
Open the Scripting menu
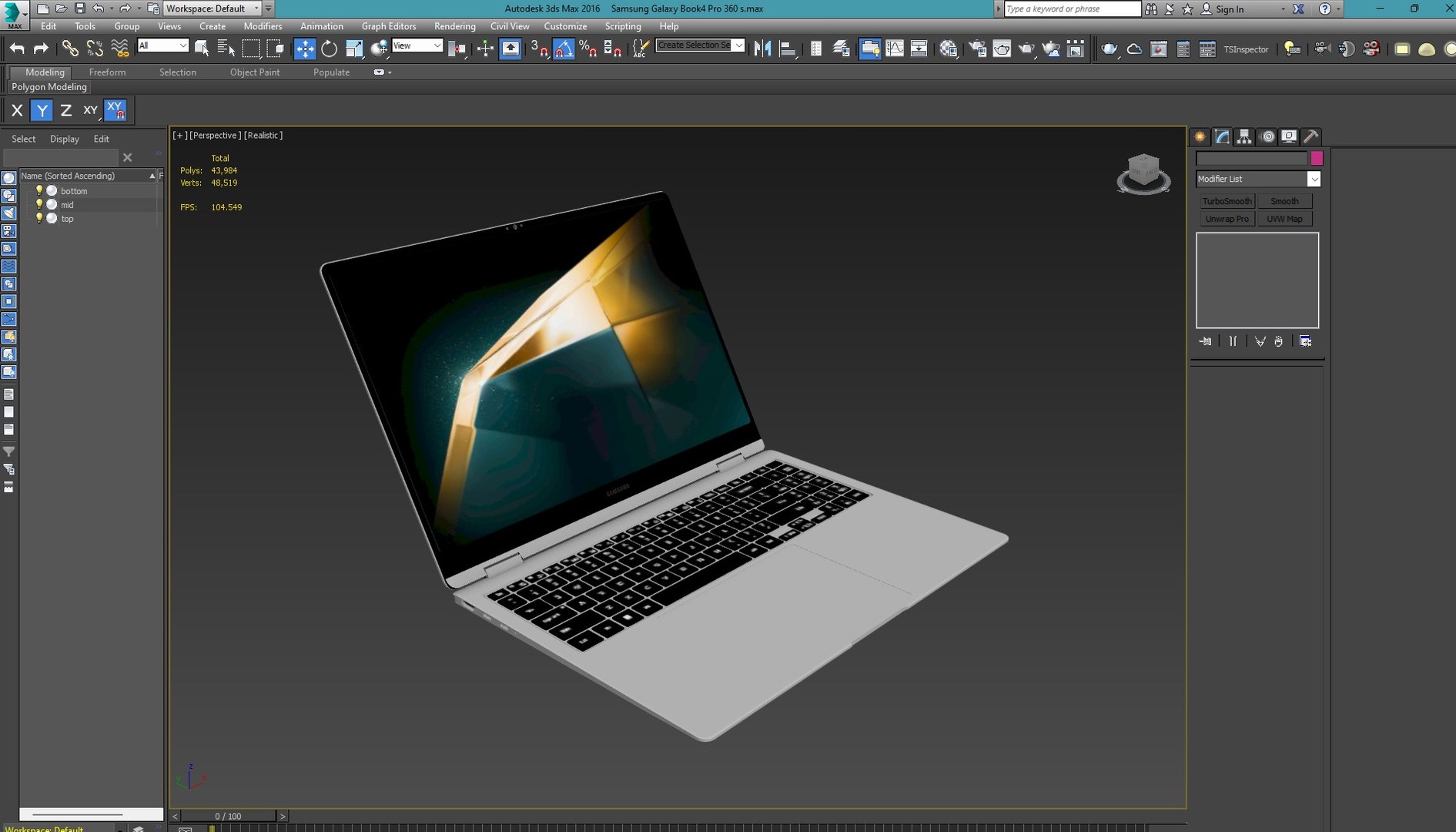pos(623,26)
